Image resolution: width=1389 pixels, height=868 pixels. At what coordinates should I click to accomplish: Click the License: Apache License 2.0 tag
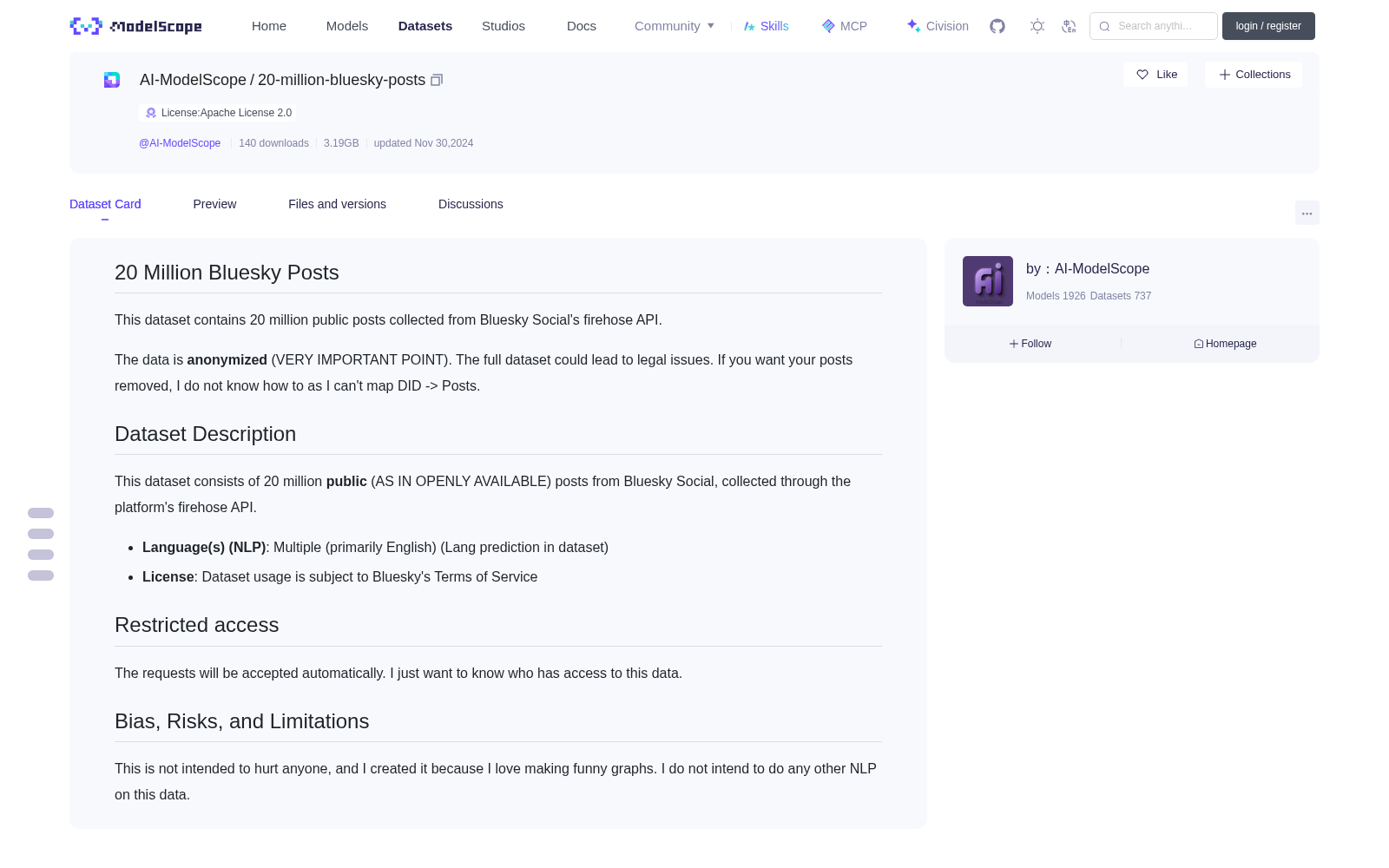coord(218,113)
